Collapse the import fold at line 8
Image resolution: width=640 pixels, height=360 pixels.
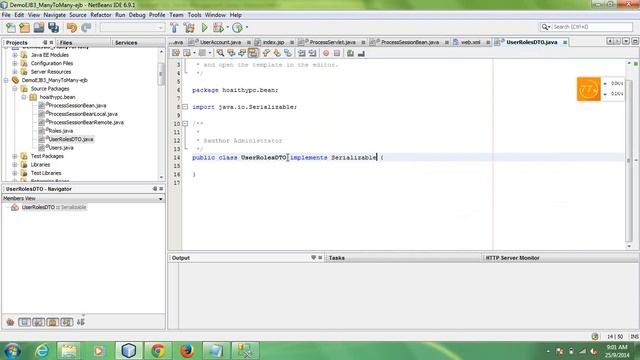[x=185, y=107]
